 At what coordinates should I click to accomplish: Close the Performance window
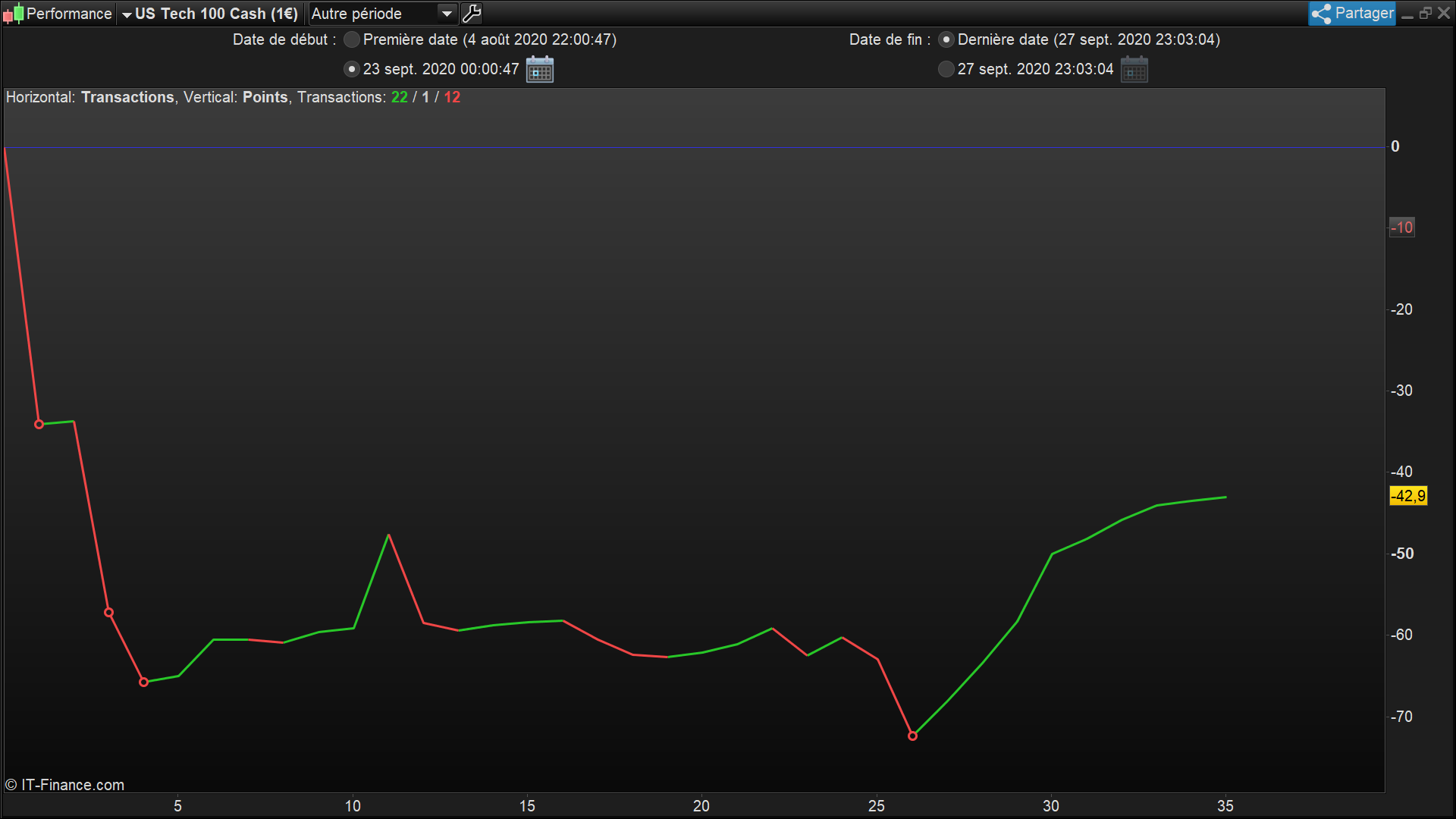1444,14
